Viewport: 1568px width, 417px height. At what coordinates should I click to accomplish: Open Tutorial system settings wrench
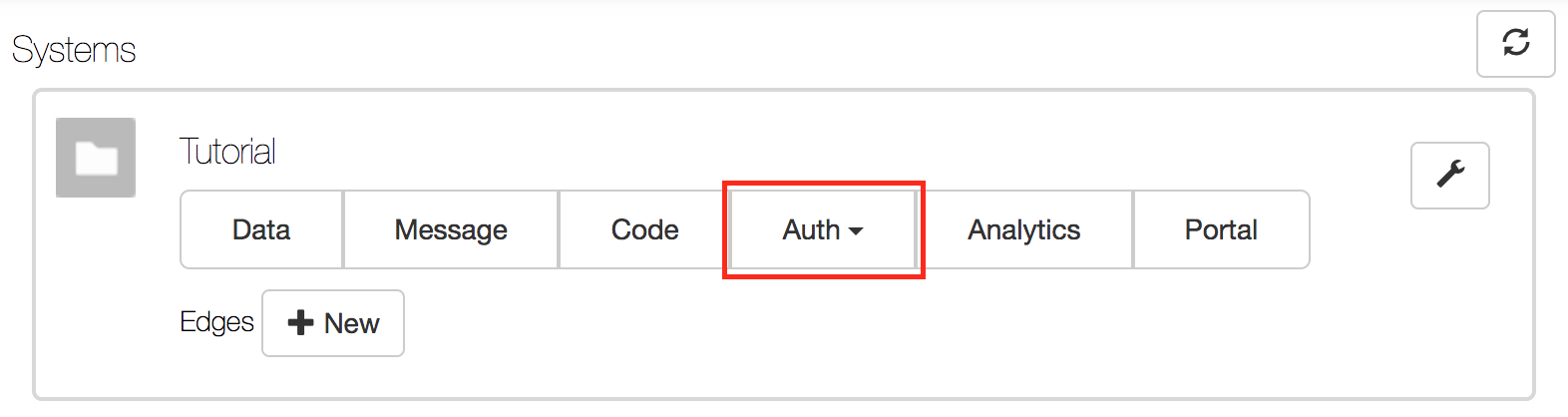point(1449,176)
